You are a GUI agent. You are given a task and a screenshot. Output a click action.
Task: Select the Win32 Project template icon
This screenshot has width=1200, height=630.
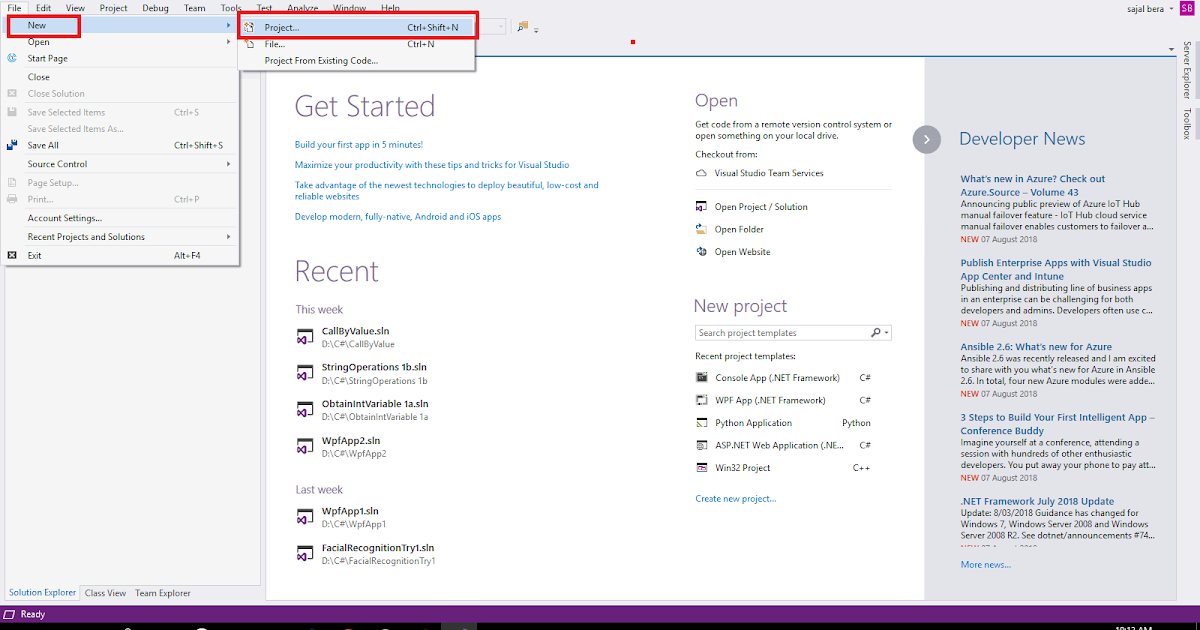click(702, 467)
